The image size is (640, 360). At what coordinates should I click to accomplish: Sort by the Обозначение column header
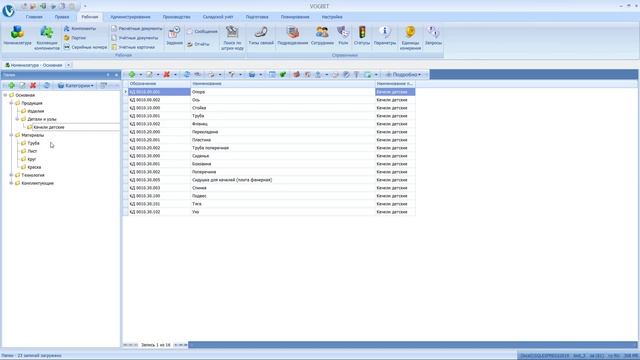[x=160, y=84]
